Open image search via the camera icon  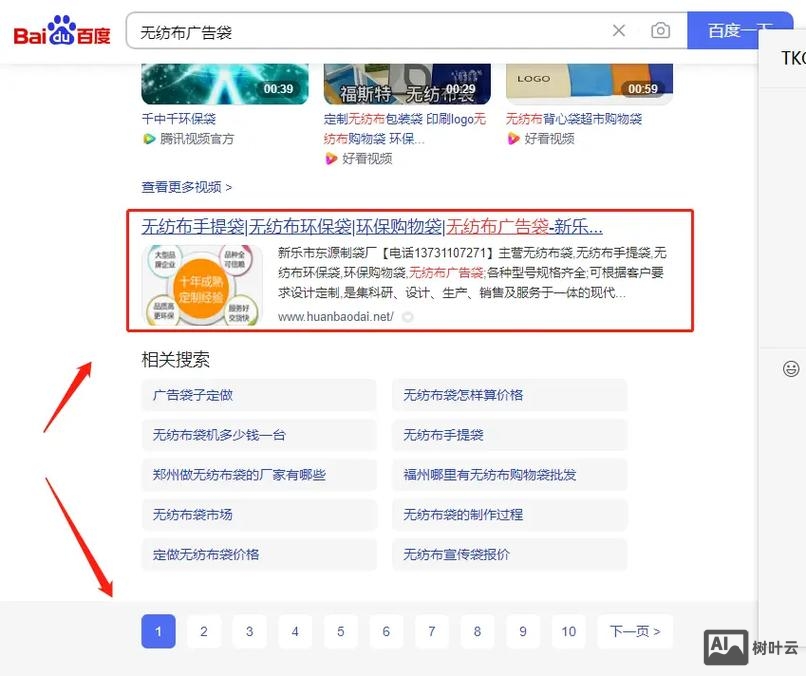point(660,30)
